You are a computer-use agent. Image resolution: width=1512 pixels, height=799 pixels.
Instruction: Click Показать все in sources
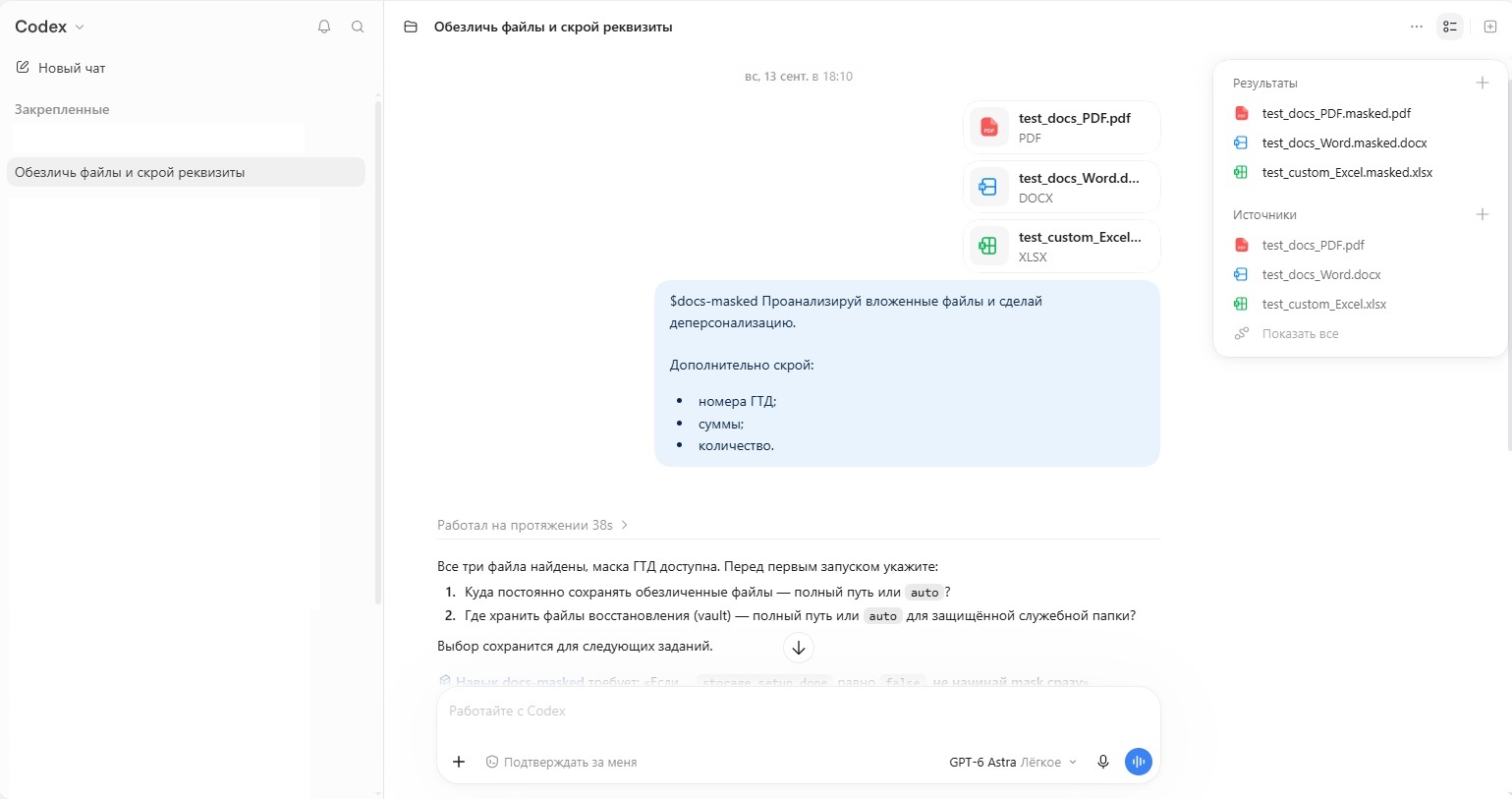(1300, 333)
